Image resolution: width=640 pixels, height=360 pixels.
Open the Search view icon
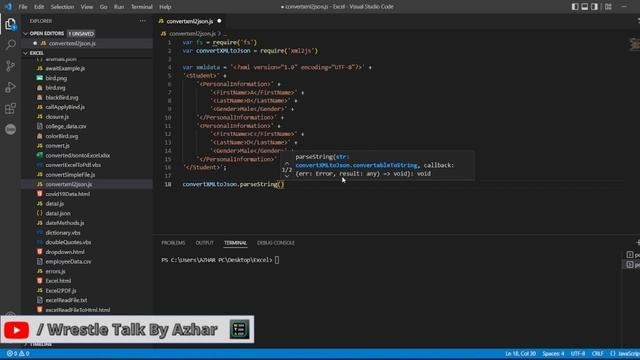(x=11, y=44)
